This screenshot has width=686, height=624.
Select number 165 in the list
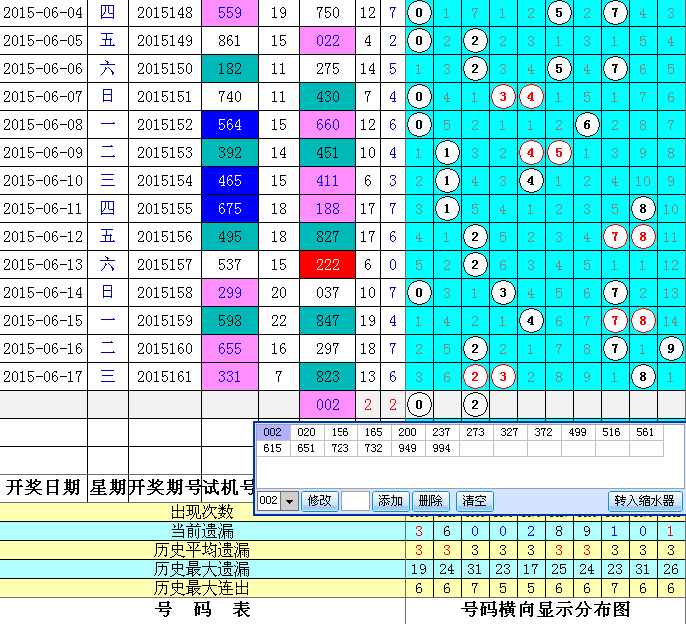click(x=374, y=432)
